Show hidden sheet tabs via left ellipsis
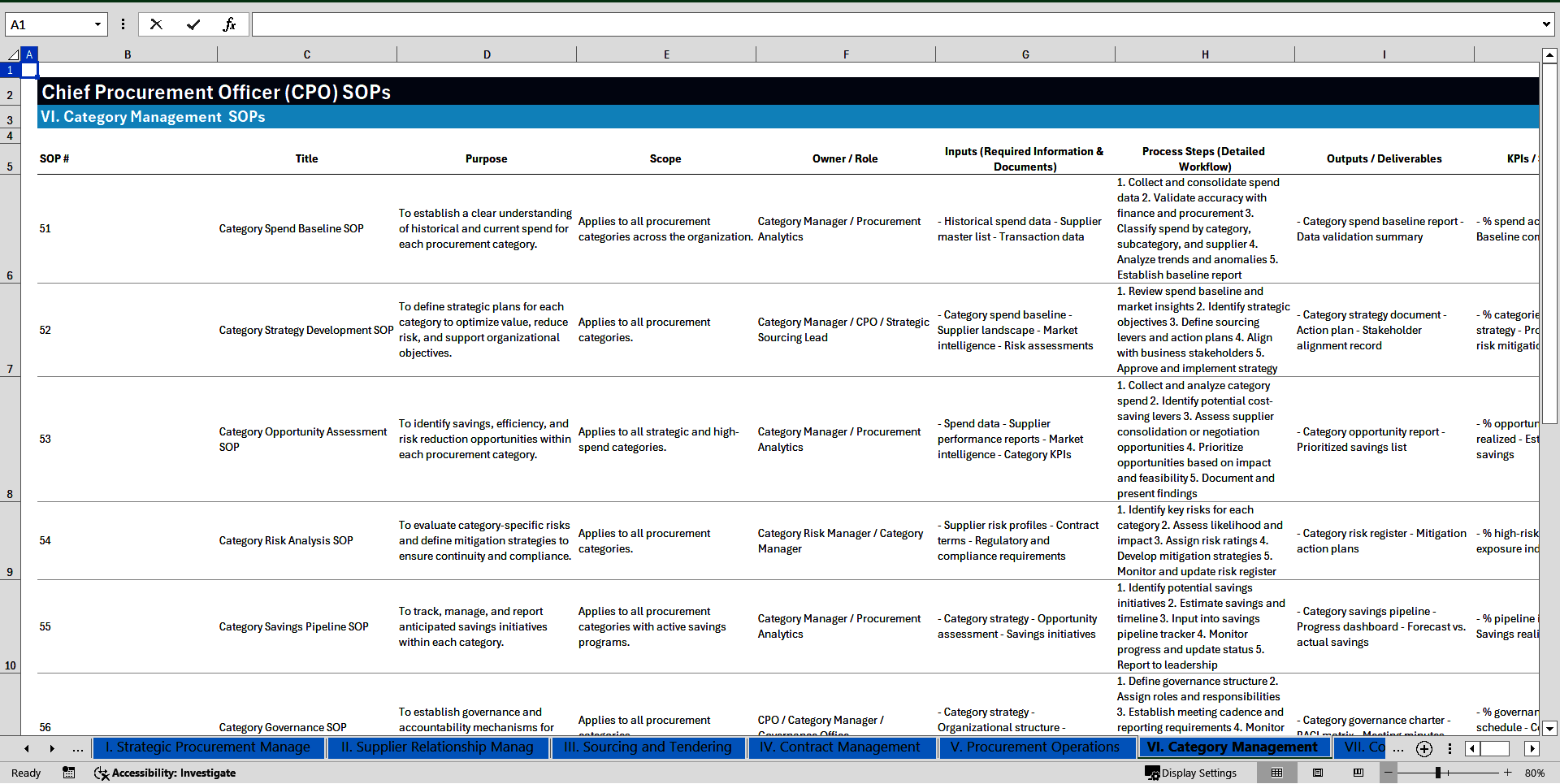The width and height of the screenshot is (1560, 784). (78, 748)
